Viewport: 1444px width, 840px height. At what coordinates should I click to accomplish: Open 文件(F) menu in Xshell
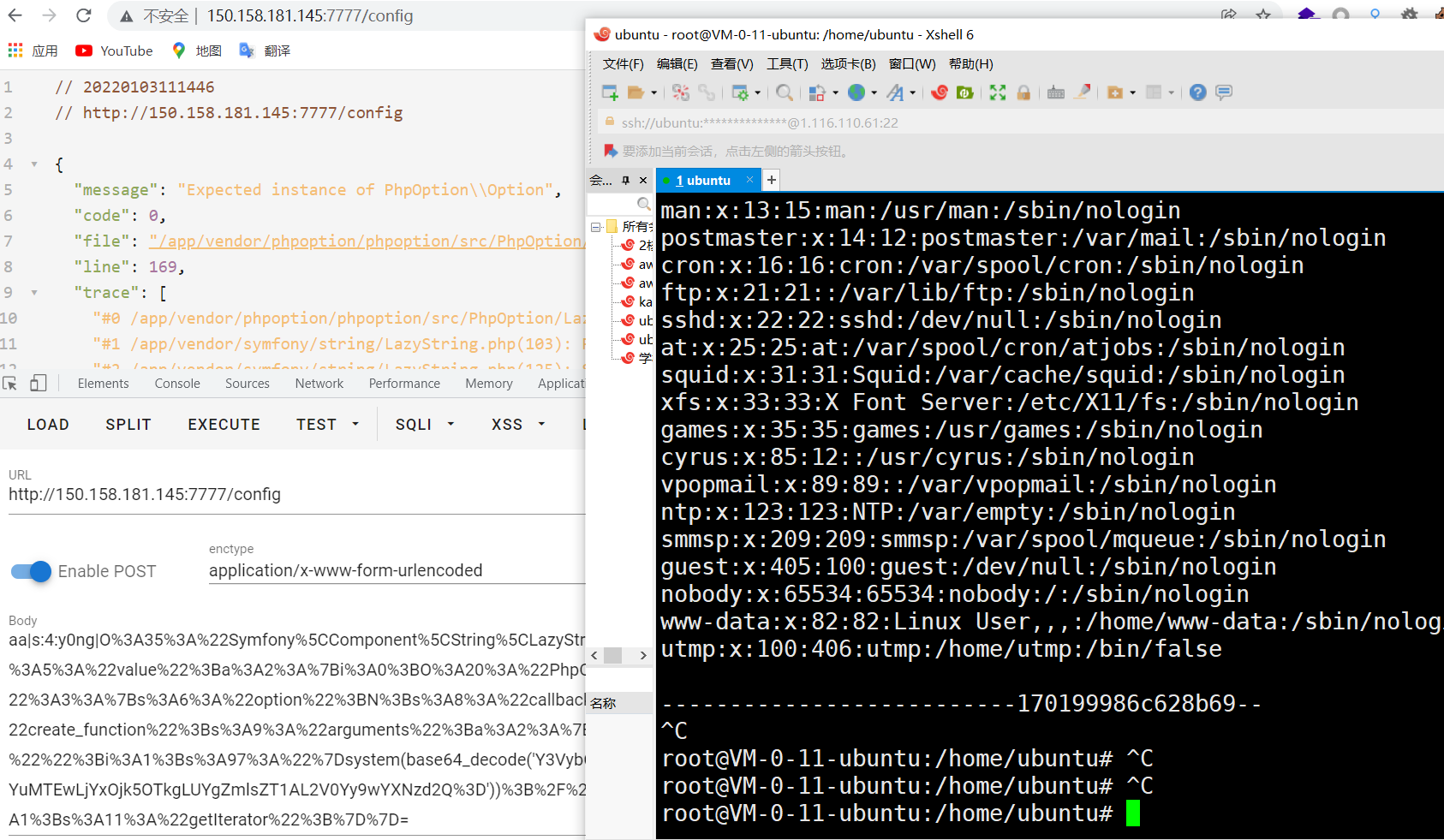(623, 64)
